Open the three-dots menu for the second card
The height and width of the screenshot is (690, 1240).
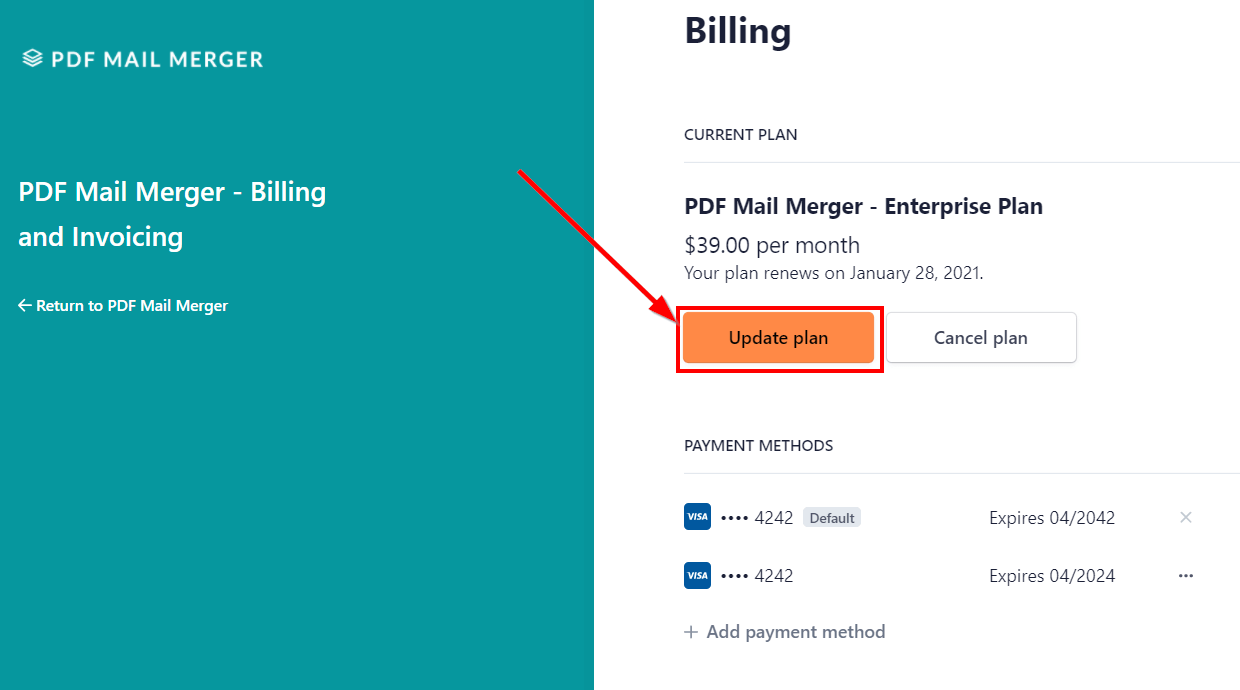pyautogui.click(x=1186, y=576)
